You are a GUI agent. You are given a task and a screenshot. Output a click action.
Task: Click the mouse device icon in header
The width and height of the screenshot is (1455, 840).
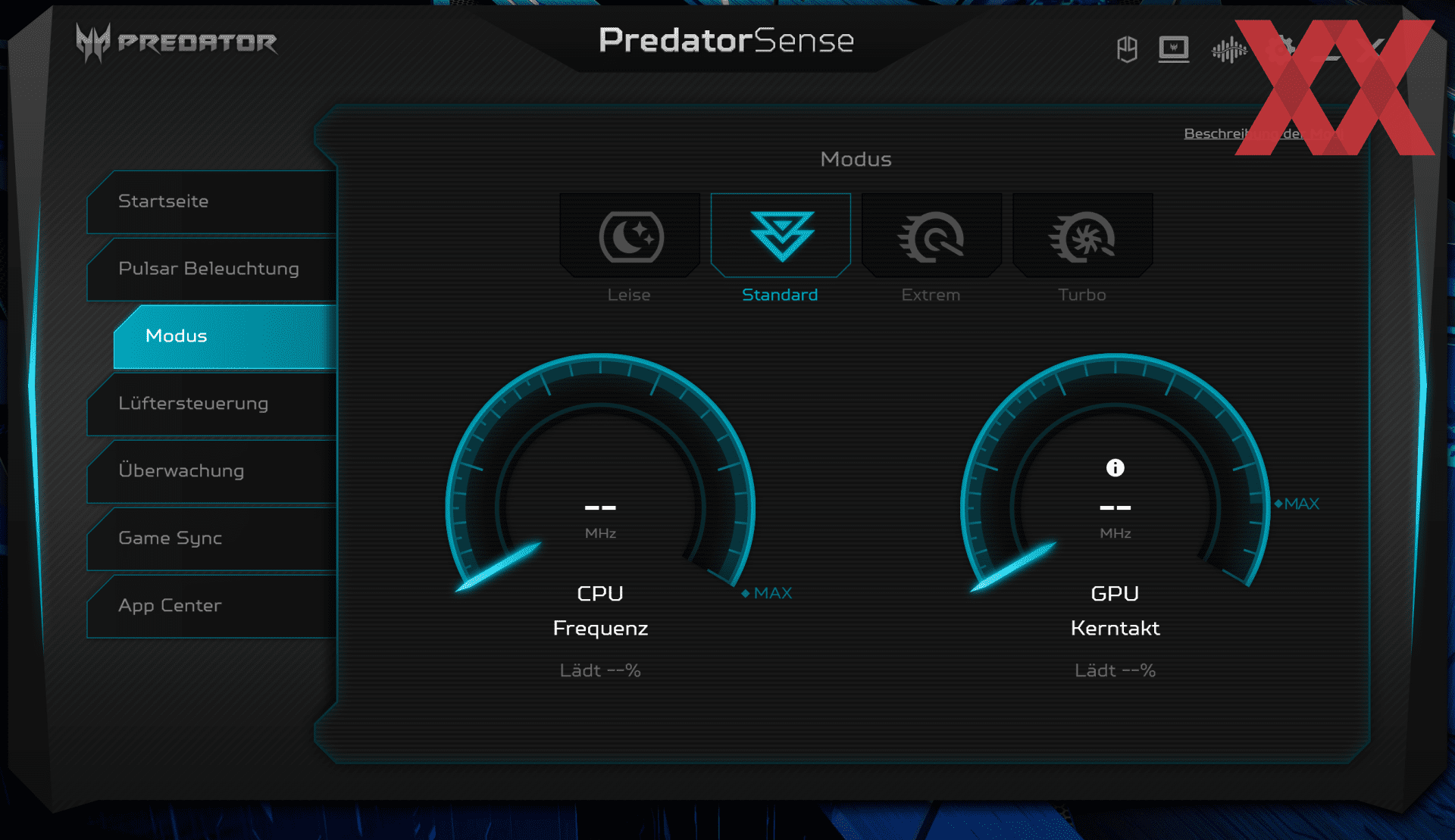point(1127,50)
